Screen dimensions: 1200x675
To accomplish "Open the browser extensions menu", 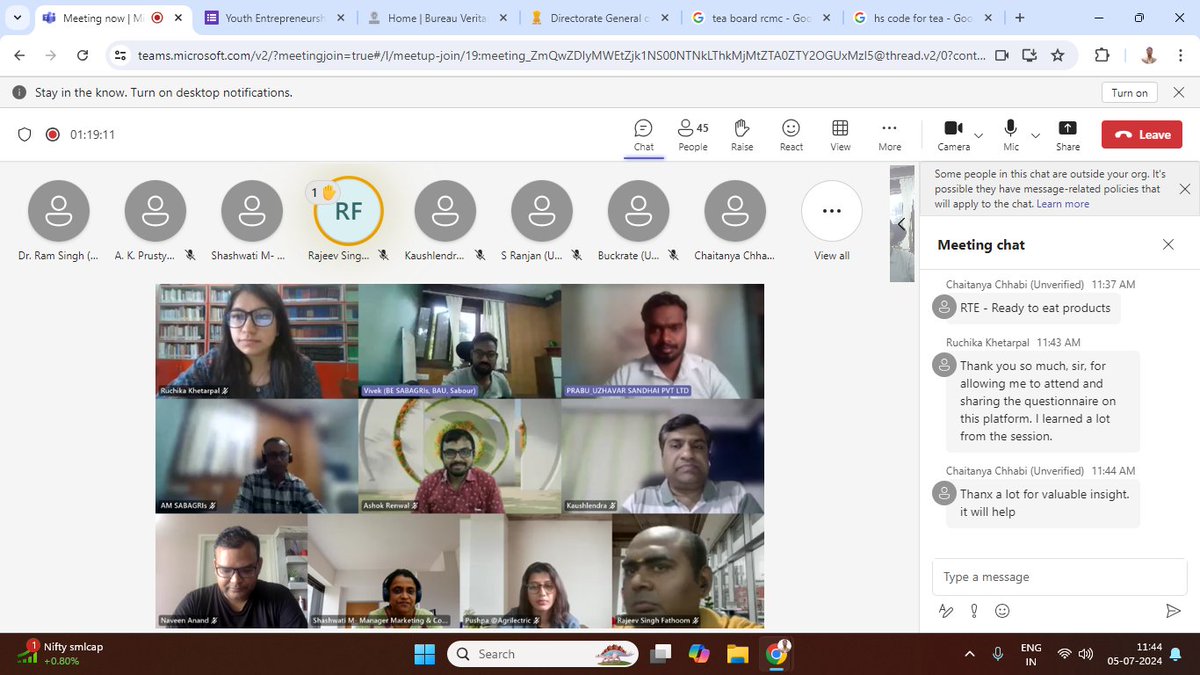I will click(1102, 56).
